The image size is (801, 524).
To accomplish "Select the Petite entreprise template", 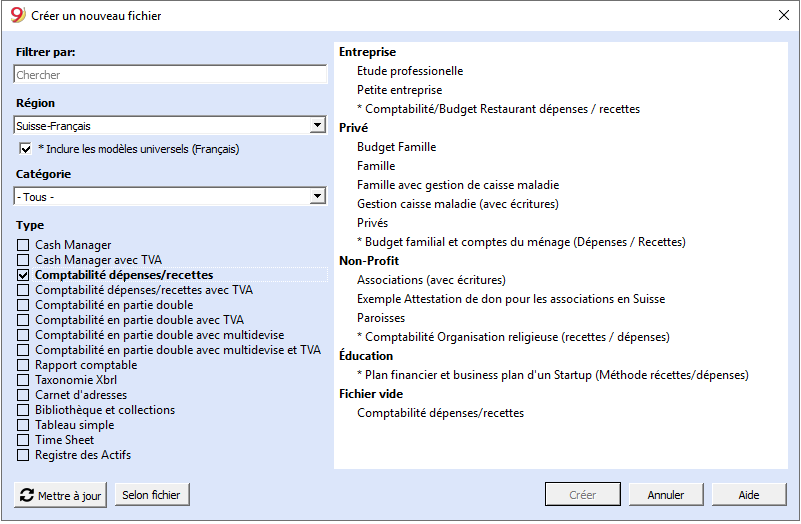I will (x=399, y=90).
